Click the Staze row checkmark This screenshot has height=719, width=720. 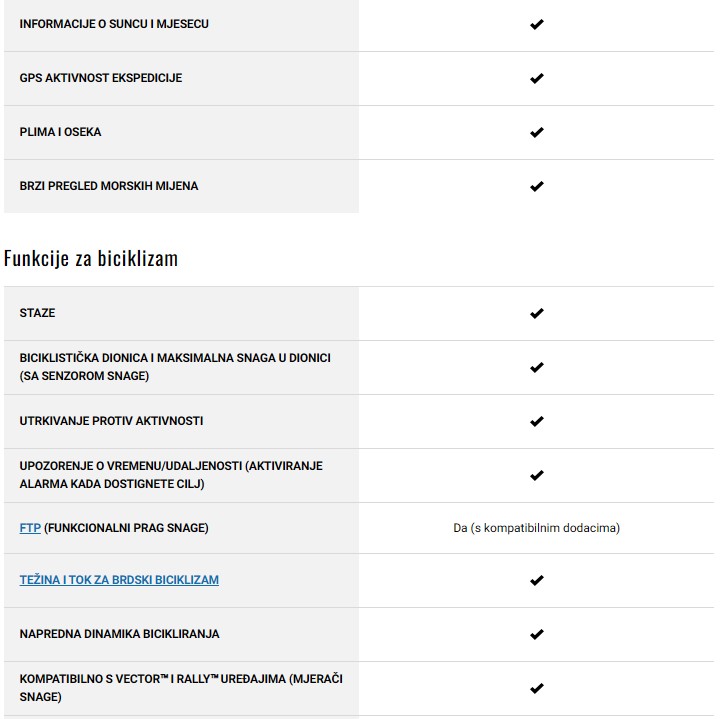pyautogui.click(x=536, y=313)
